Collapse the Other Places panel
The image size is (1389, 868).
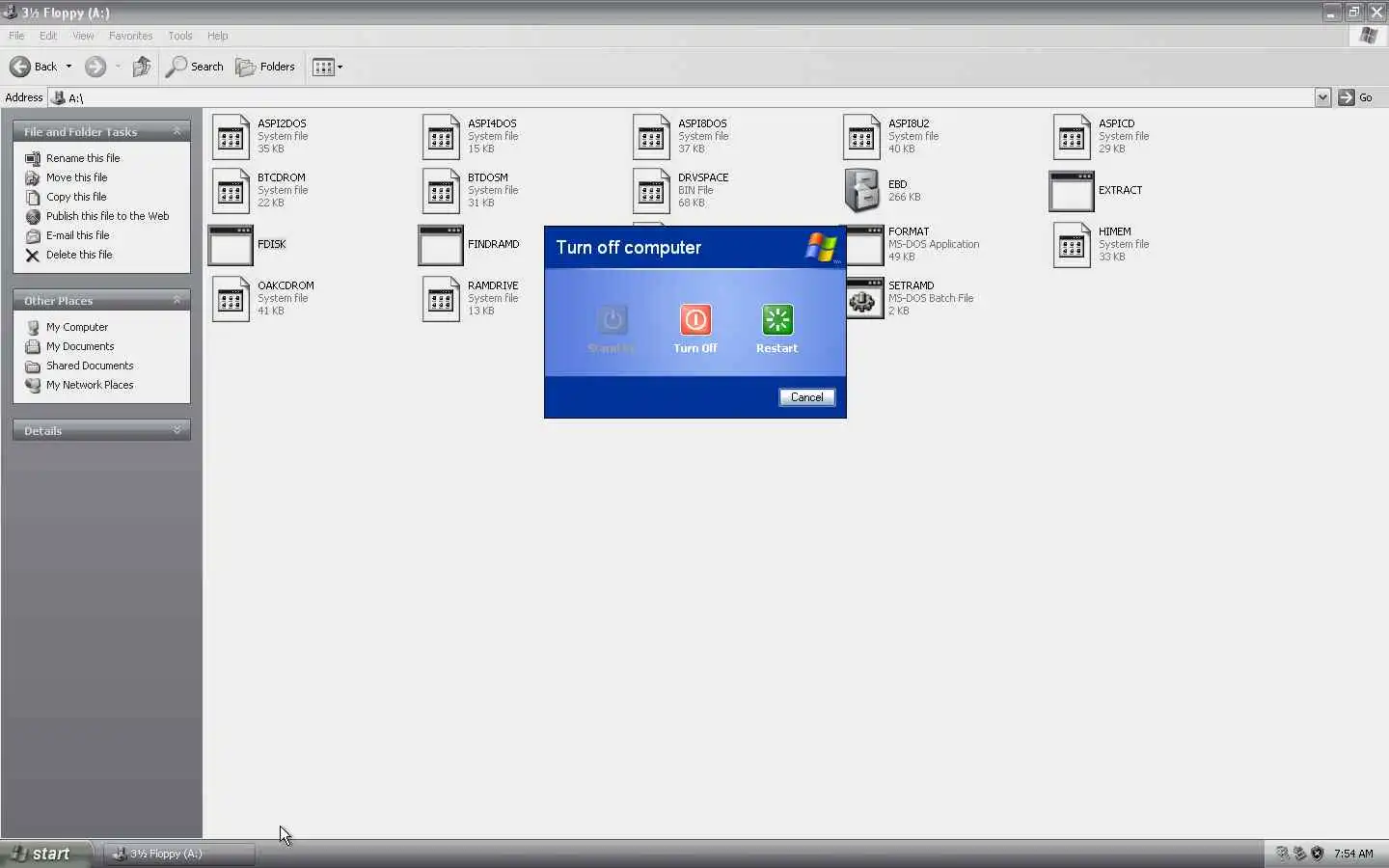pos(177,300)
